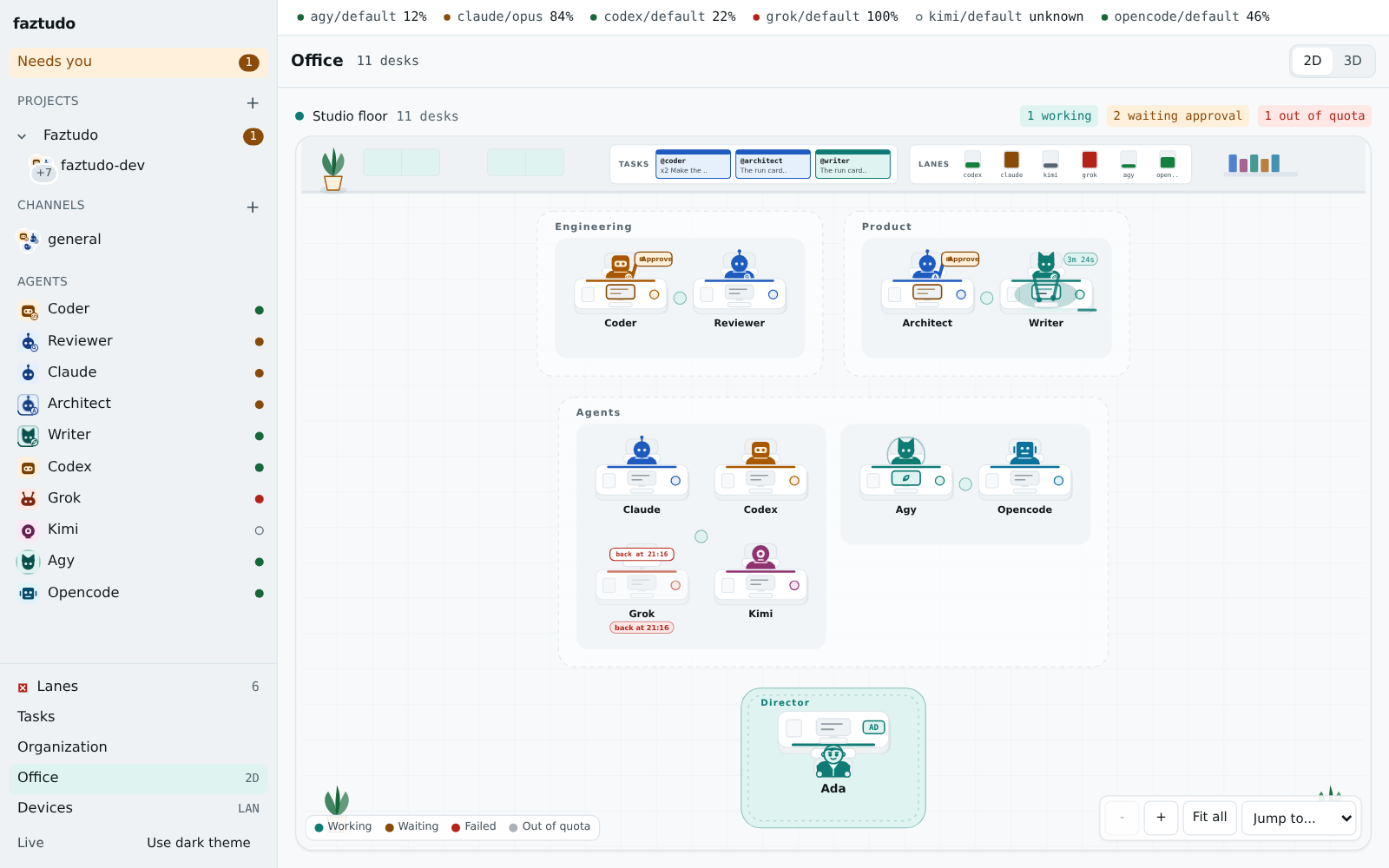1389x868 pixels.
Task: Select the Claude robot at its desk
Action: 642,450
